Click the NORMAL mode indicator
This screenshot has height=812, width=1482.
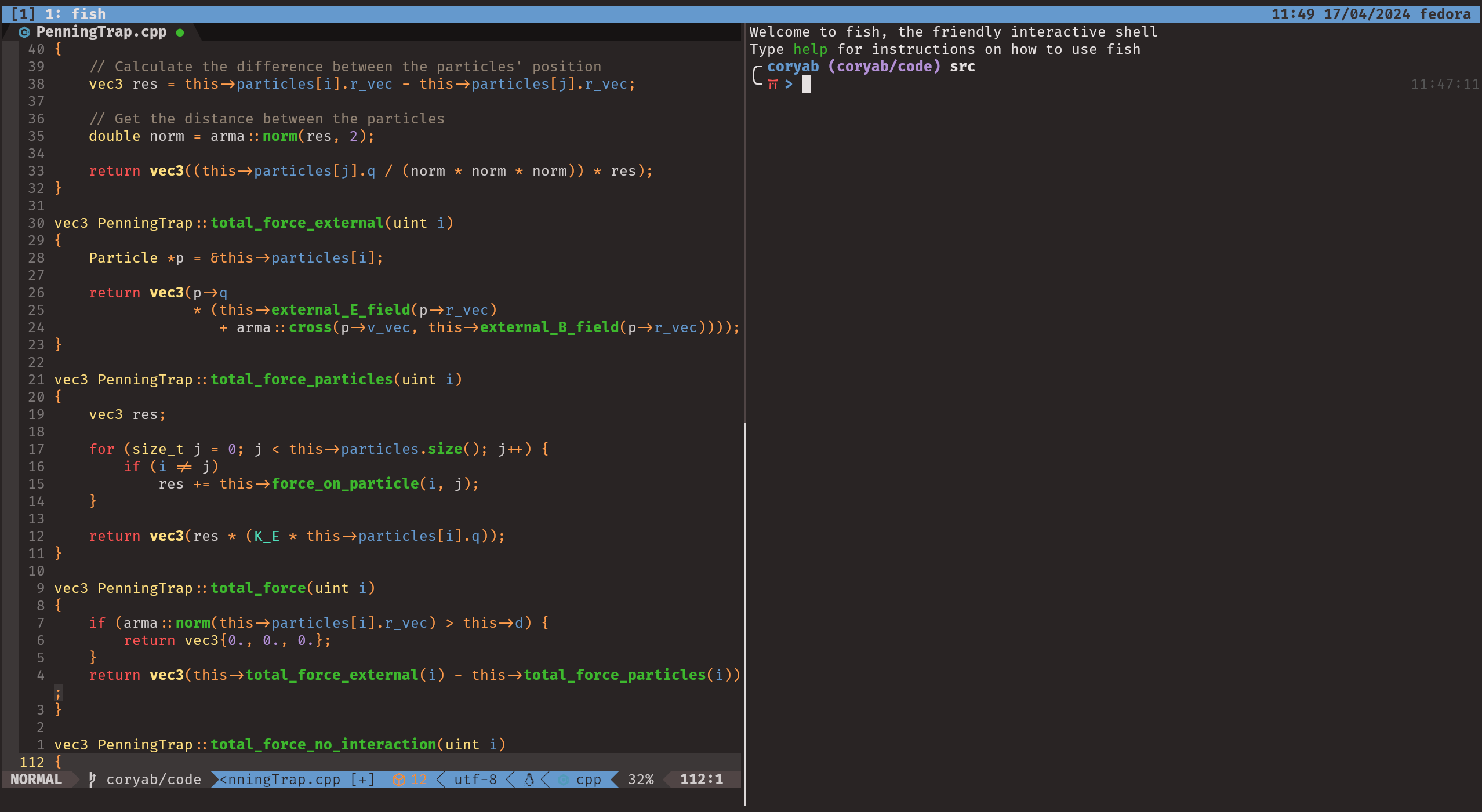36,780
